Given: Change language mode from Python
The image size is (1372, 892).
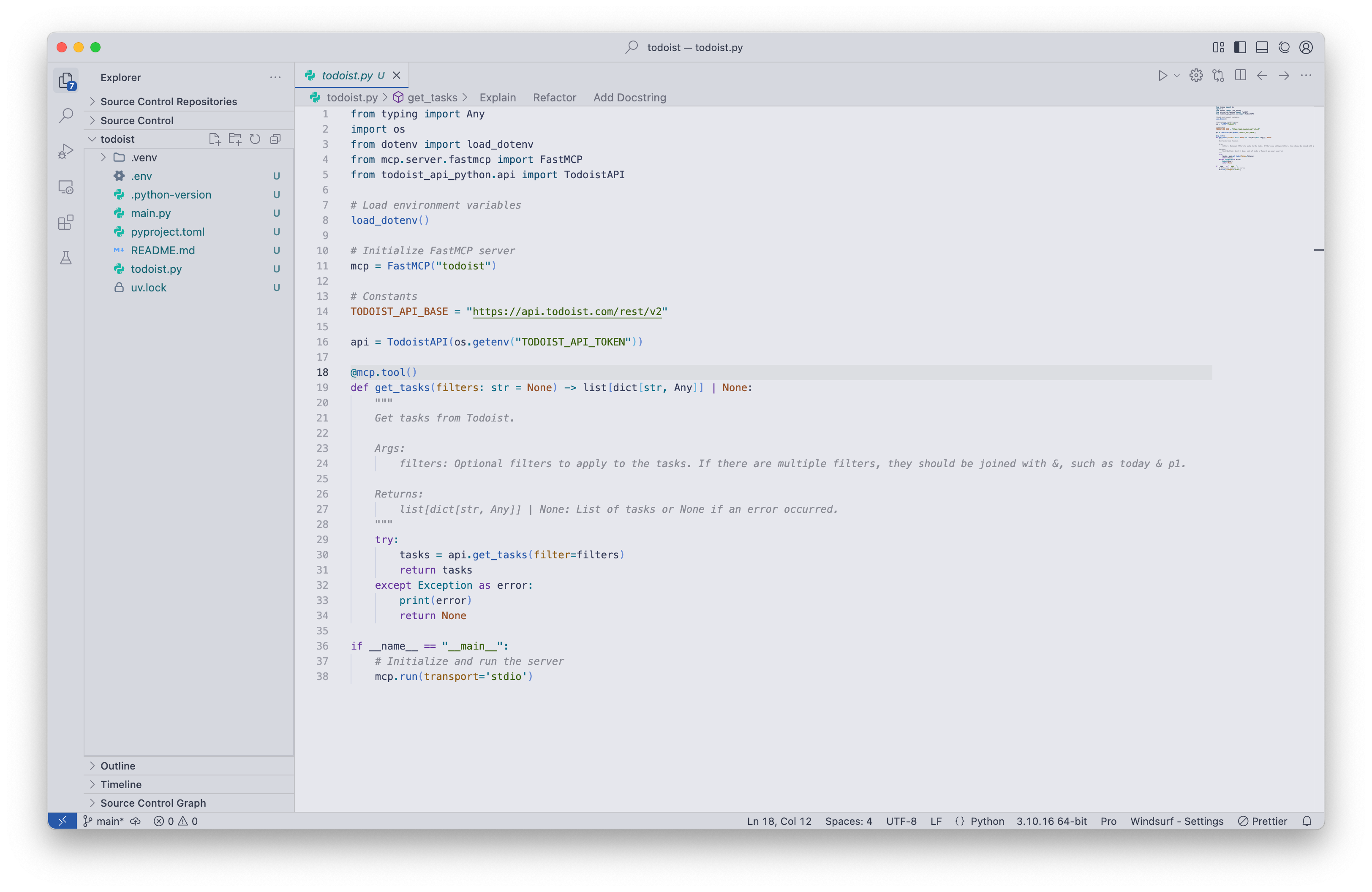Looking at the screenshot, I should [x=987, y=821].
